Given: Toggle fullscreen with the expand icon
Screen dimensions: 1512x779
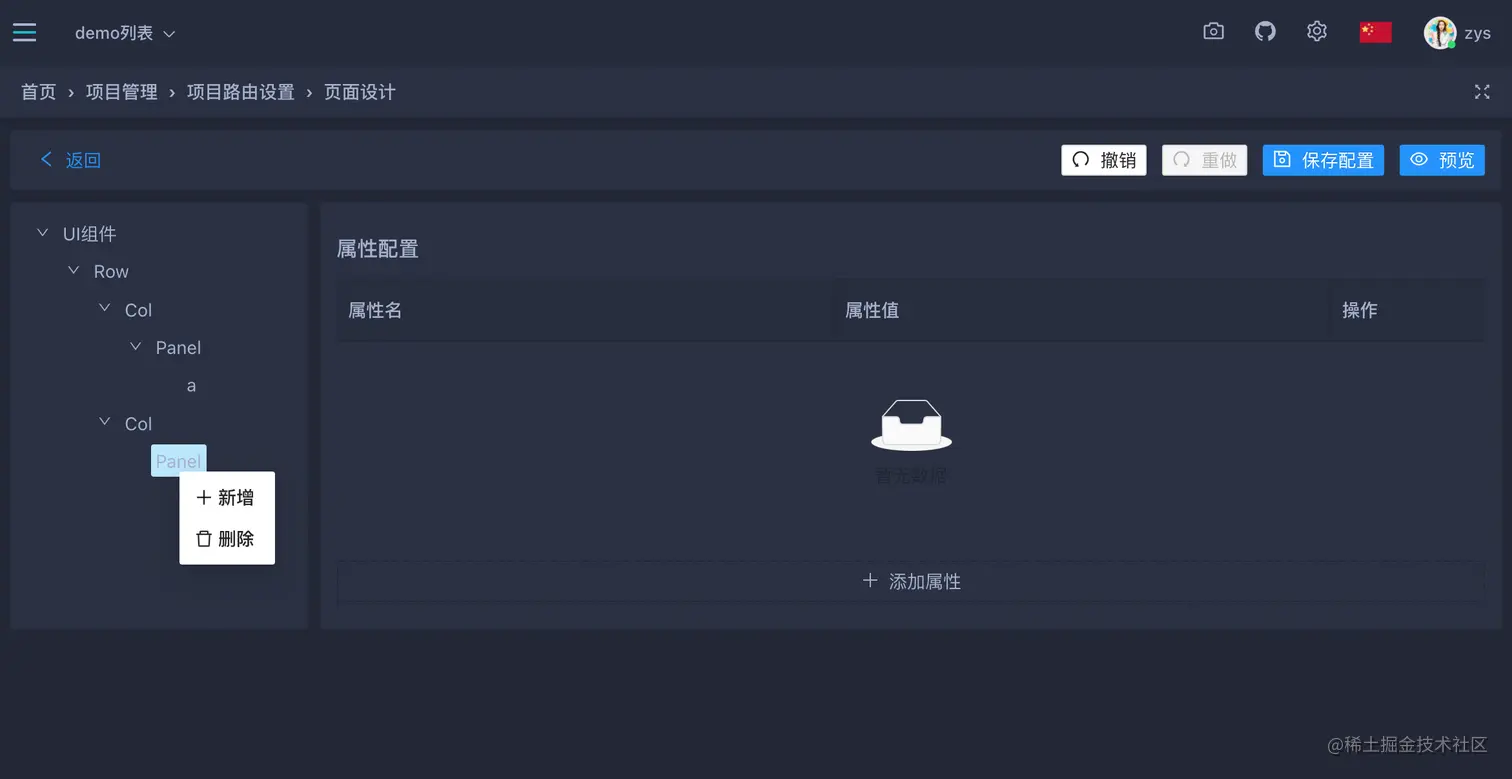Looking at the screenshot, I should click(1482, 92).
